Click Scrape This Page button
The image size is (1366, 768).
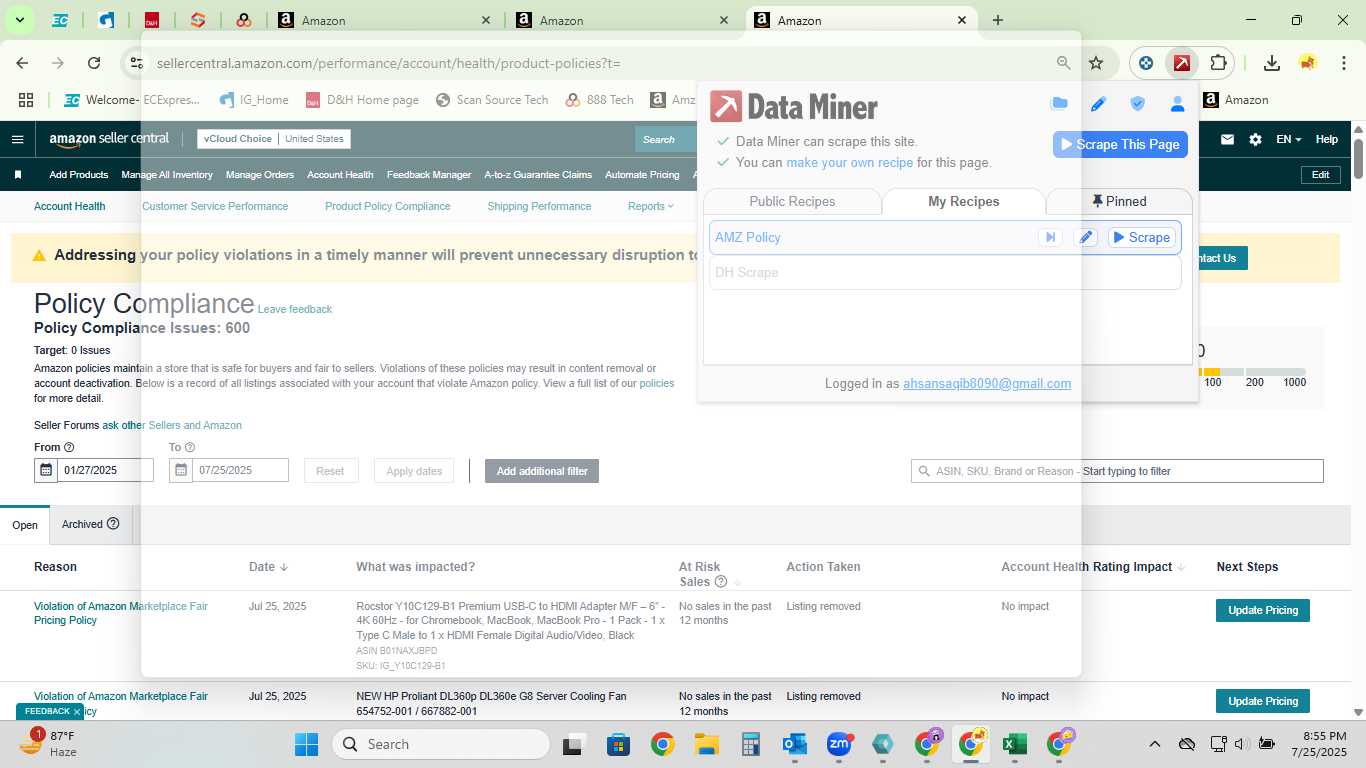pos(1120,144)
